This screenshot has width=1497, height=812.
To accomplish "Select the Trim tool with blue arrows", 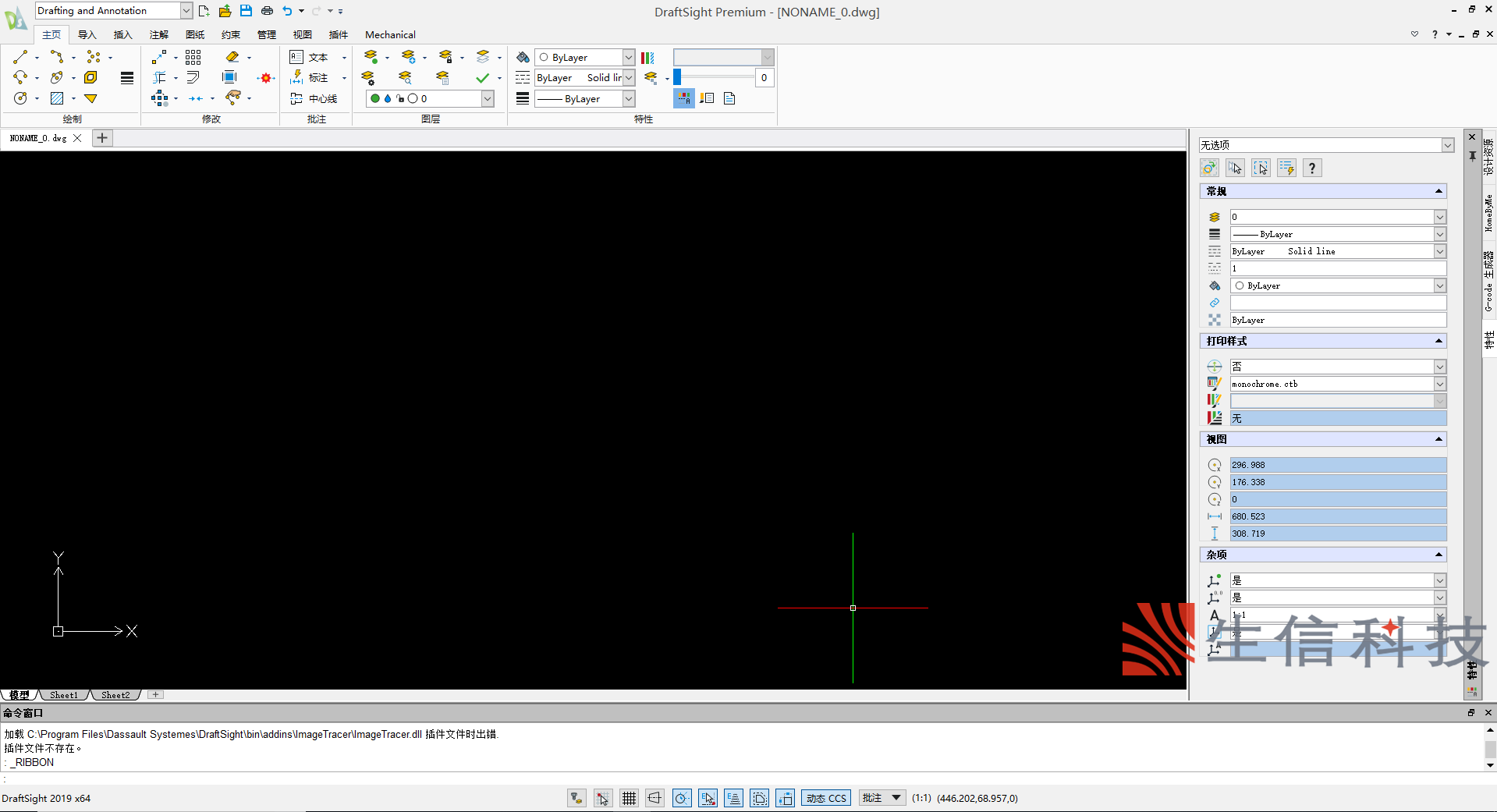I will (x=196, y=98).
